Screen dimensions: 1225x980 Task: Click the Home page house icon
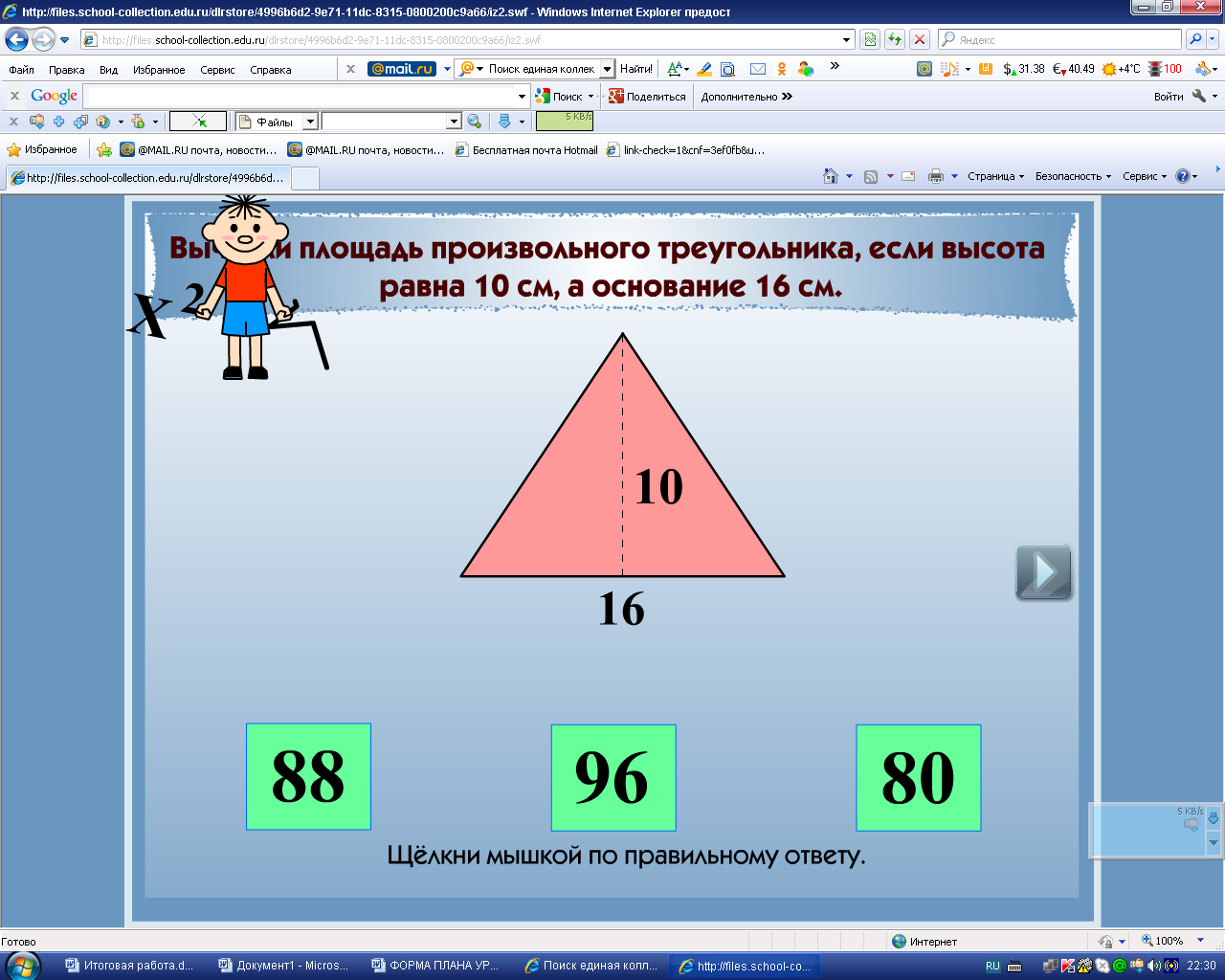(x=830, y=176)
